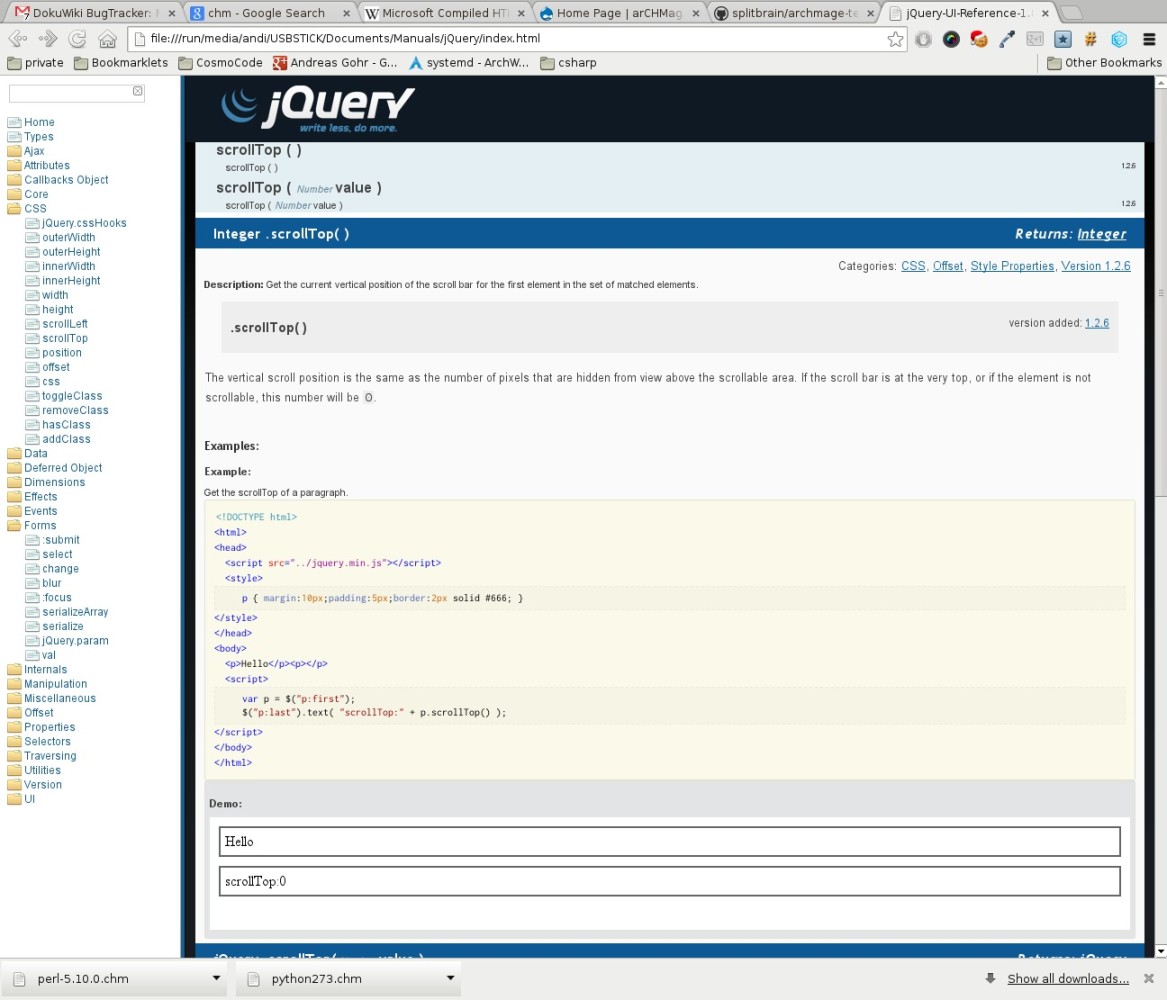The width and height of the screenshot is (1167, 1000).
Task: Click the hash symbol extension icon
Action: click(x=1090, y=39)
